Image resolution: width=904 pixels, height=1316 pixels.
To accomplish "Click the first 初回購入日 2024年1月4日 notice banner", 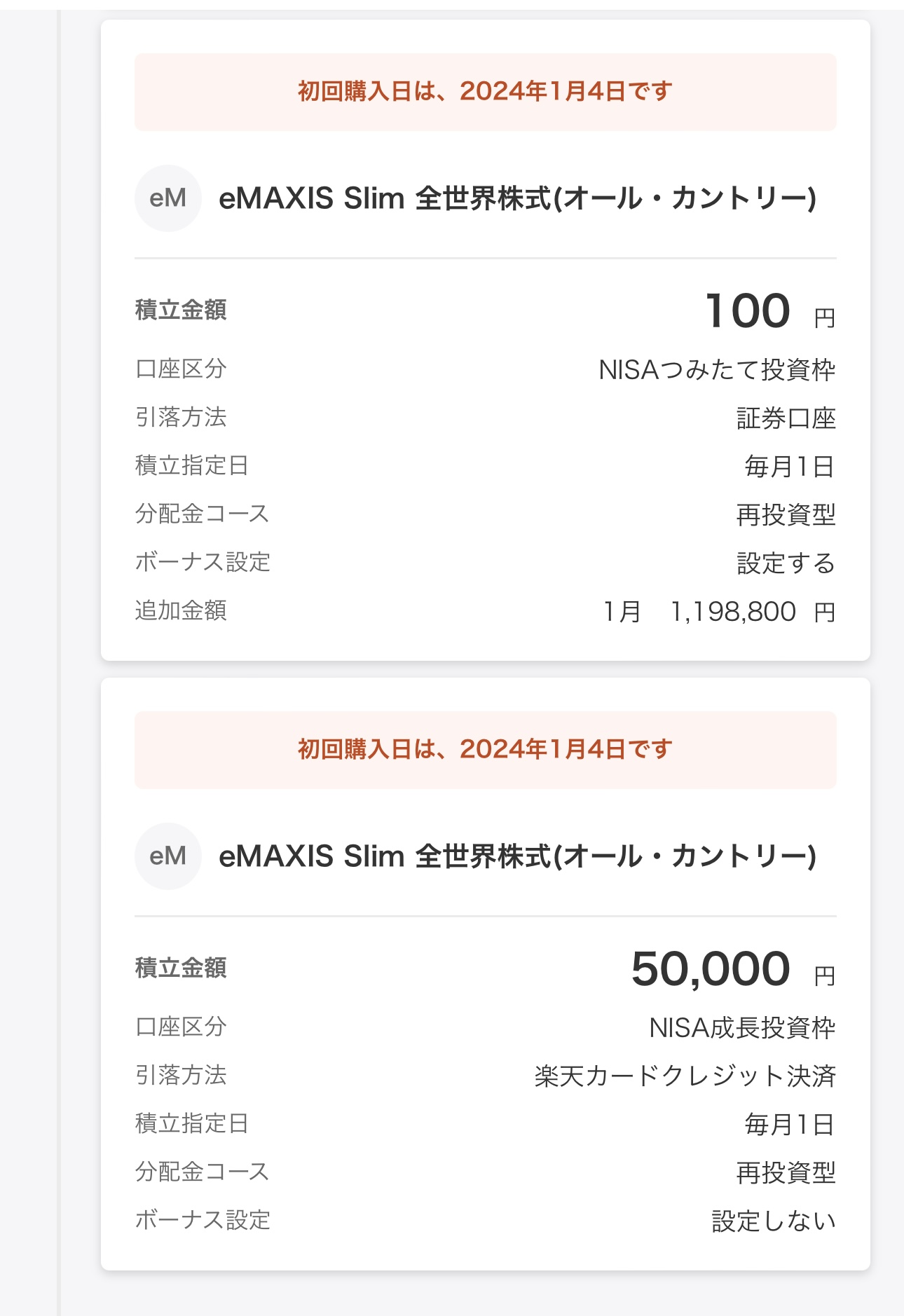I will point(486,92).
